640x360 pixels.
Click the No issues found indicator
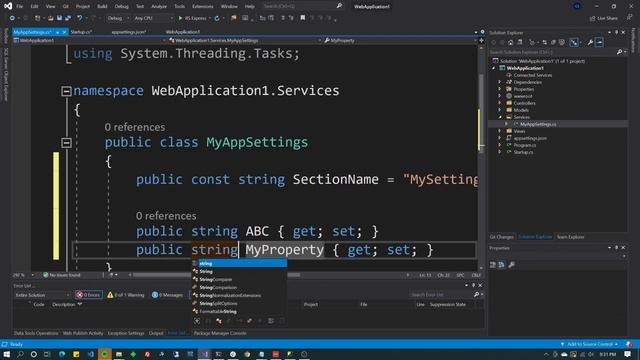pyautogui.click(x=62, y=275)
